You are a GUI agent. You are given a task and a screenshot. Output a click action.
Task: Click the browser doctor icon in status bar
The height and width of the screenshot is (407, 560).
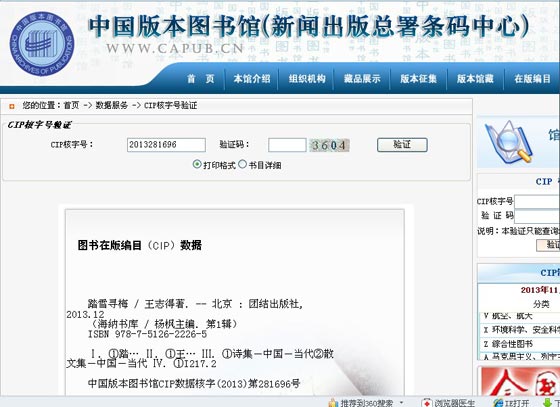coord(426,403)
